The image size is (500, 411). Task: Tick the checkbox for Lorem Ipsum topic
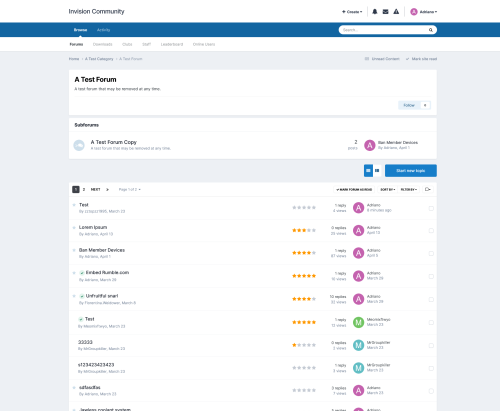point(431,231)
